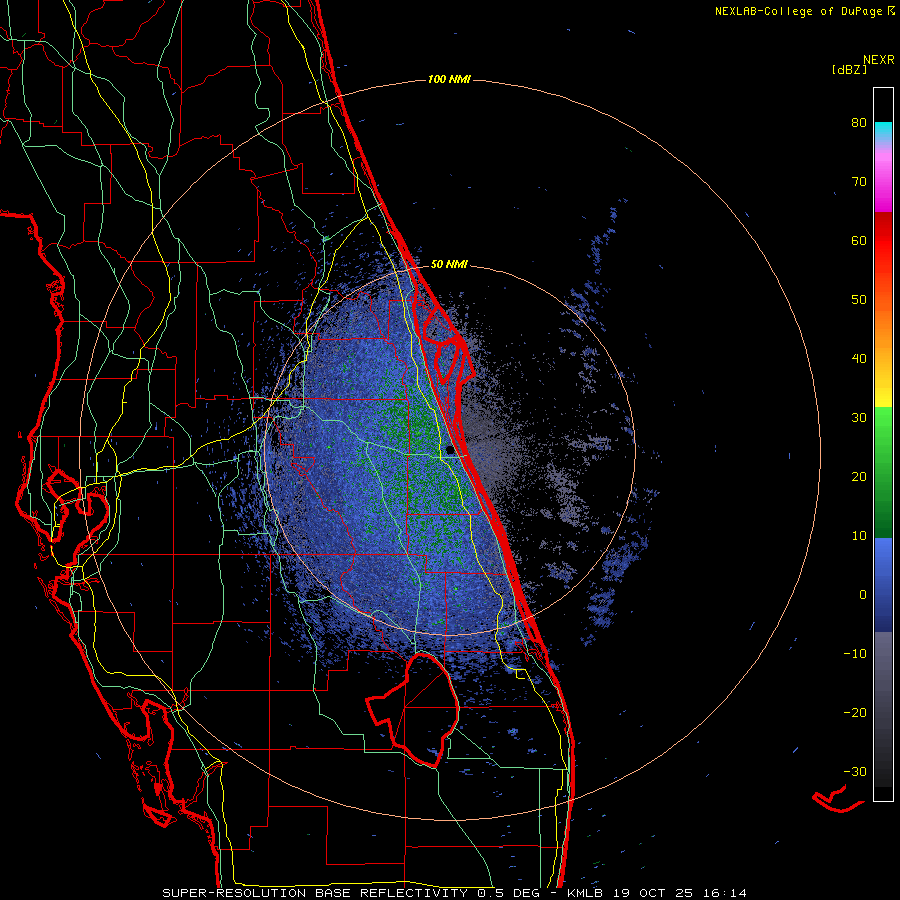Click the 70 dBZ scale value
The height and width of the screenshot is (900, 900).
pyautogui.click(x=859, y=181)
